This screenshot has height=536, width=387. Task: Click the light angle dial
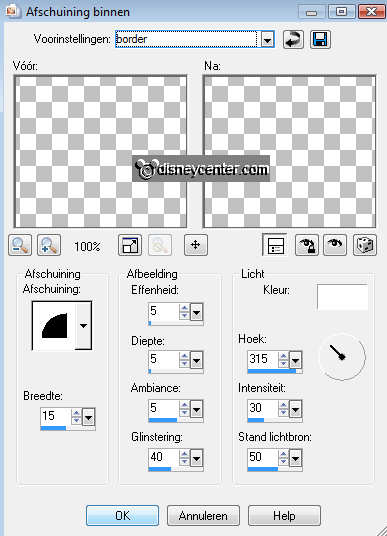[342, 357]
